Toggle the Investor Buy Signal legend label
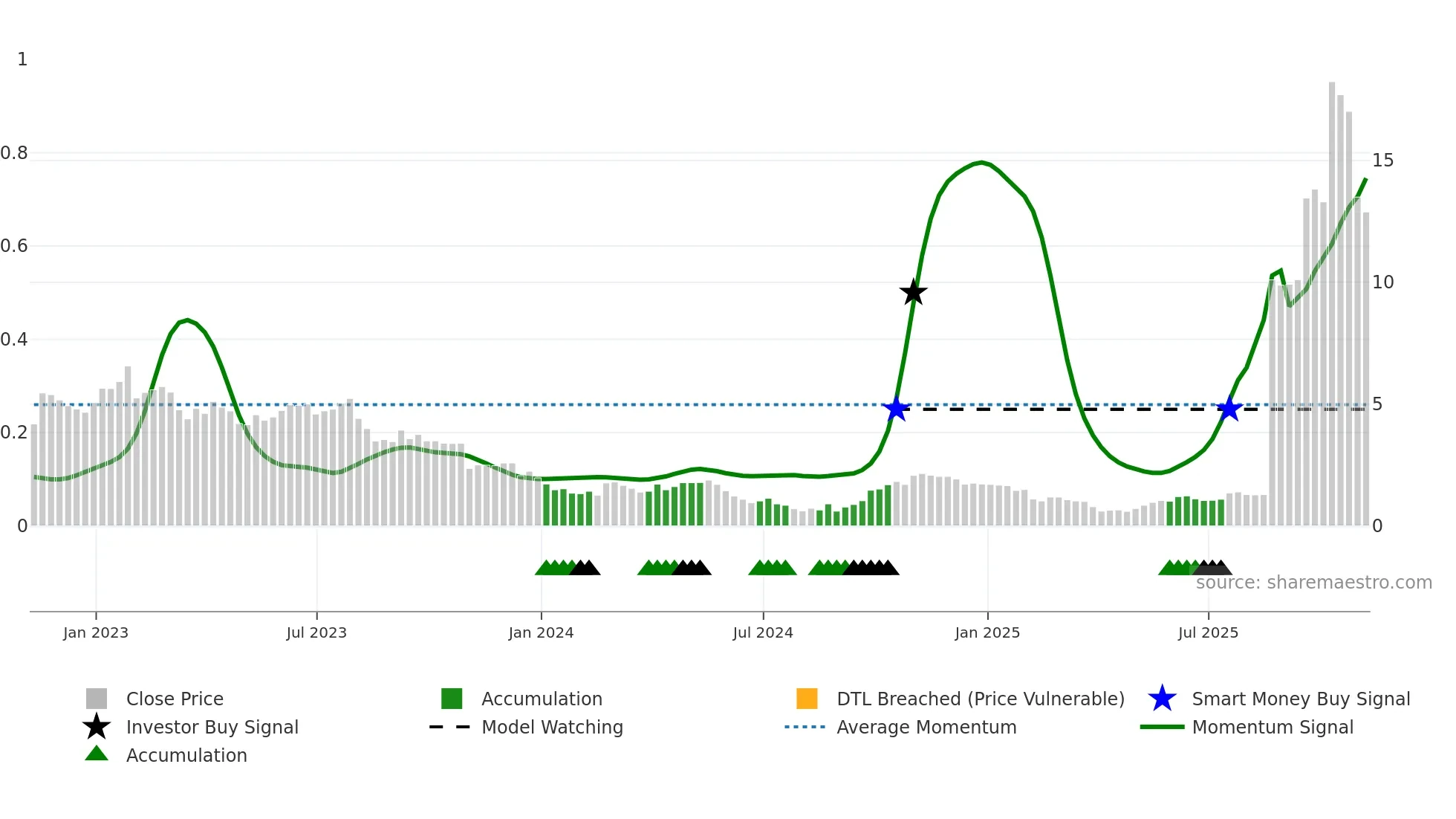 point(212,727)
